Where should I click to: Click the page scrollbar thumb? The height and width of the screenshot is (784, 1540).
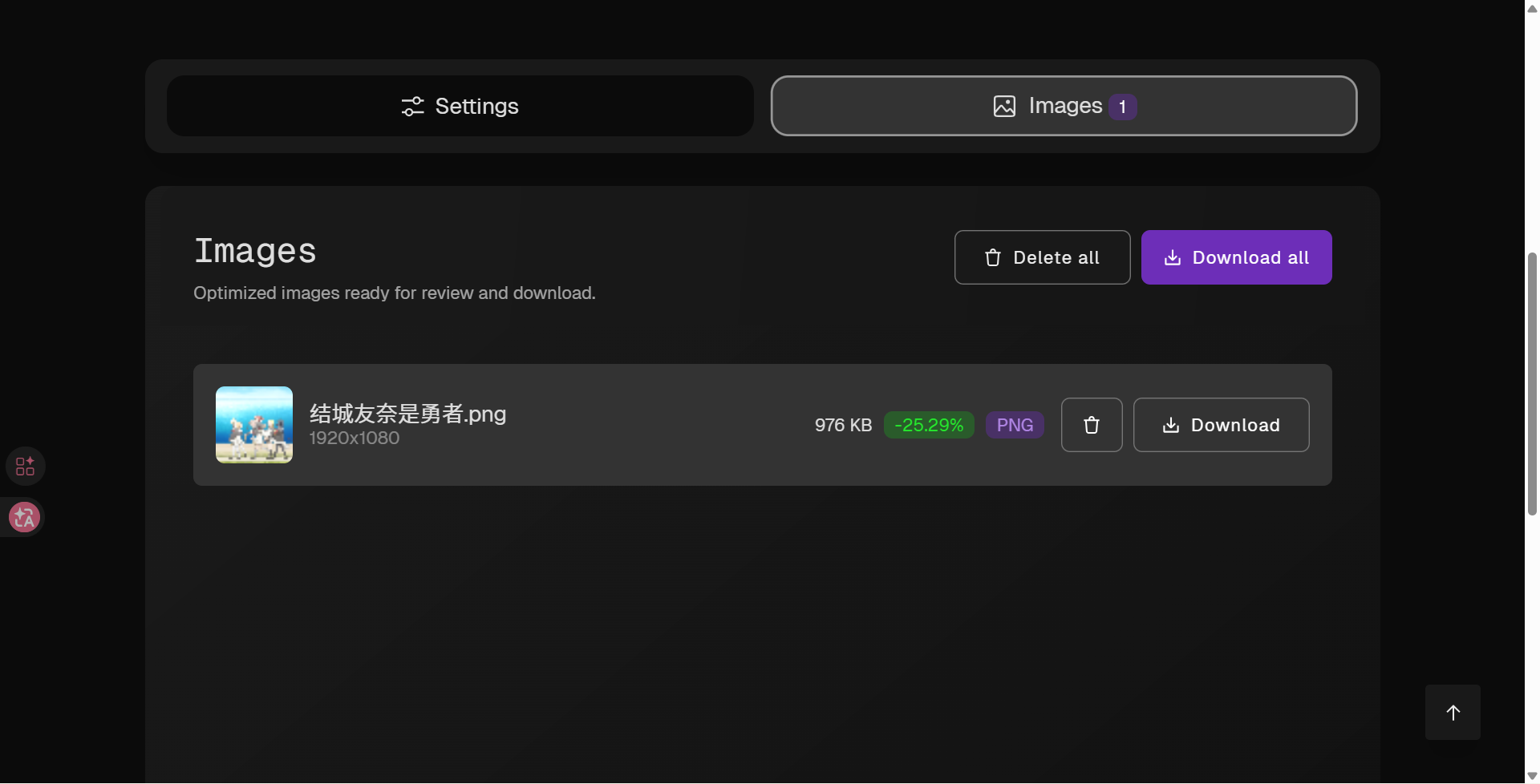pyautogui.click(x=1532, y=383)
